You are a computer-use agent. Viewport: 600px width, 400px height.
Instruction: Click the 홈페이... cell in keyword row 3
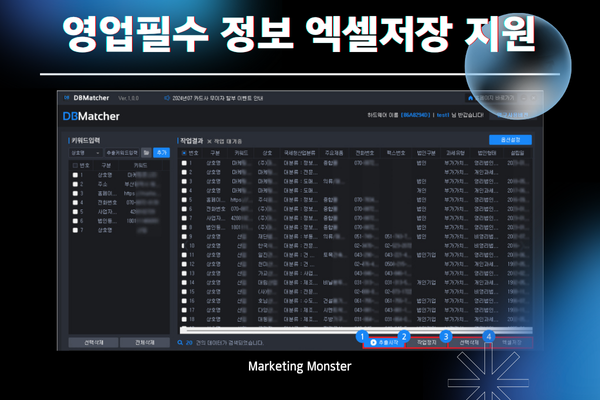[x=107, y=193]
